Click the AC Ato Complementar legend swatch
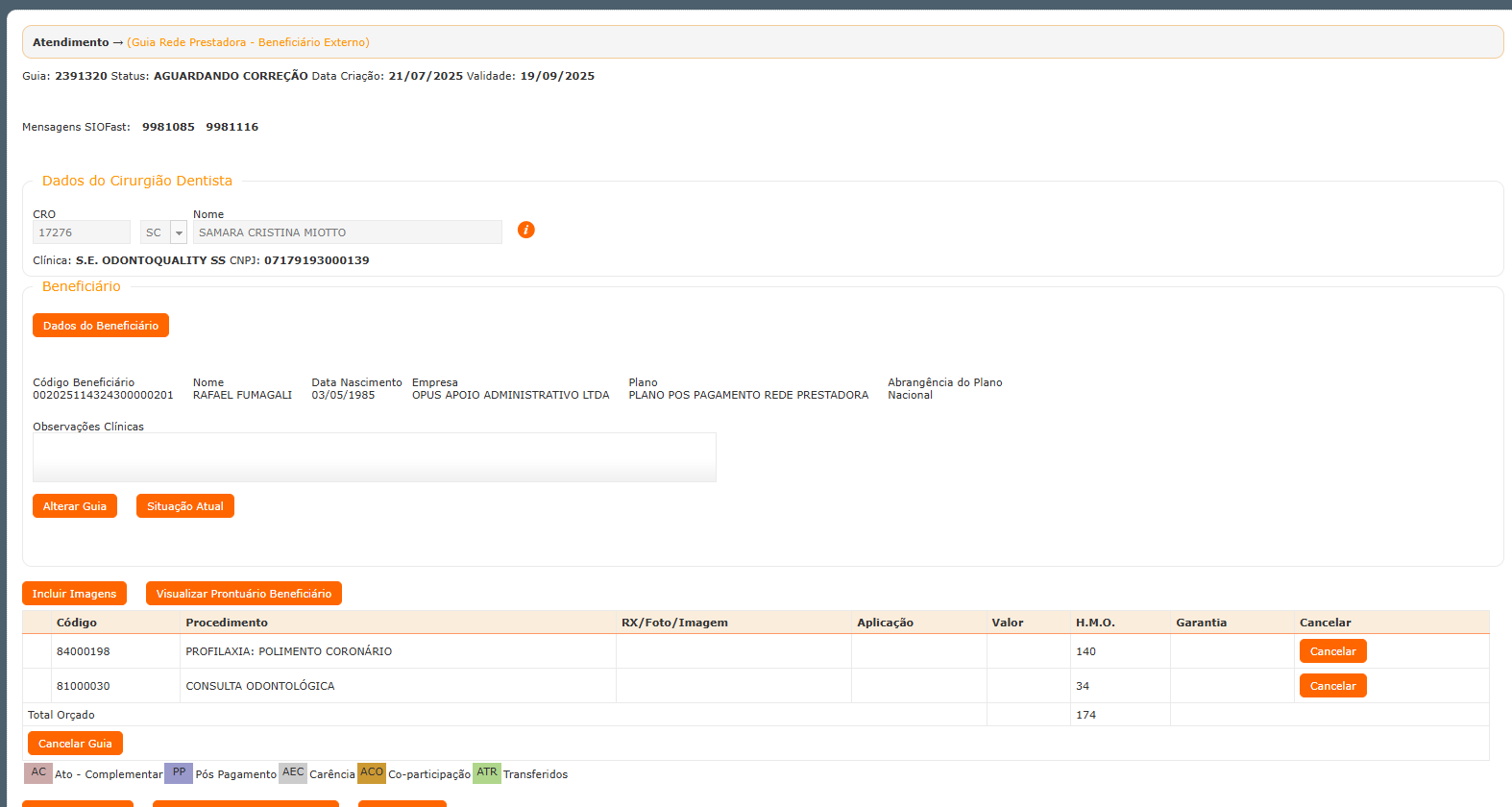1512x807 pixels. click(x=38, y=772)
